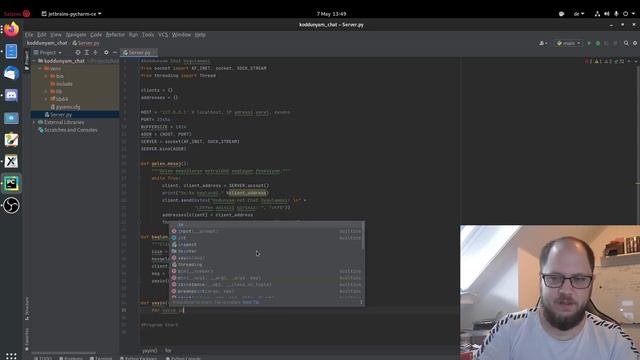Open Thunderbird mail in the dock
640x360 pixels.
[x=11, y=73]
